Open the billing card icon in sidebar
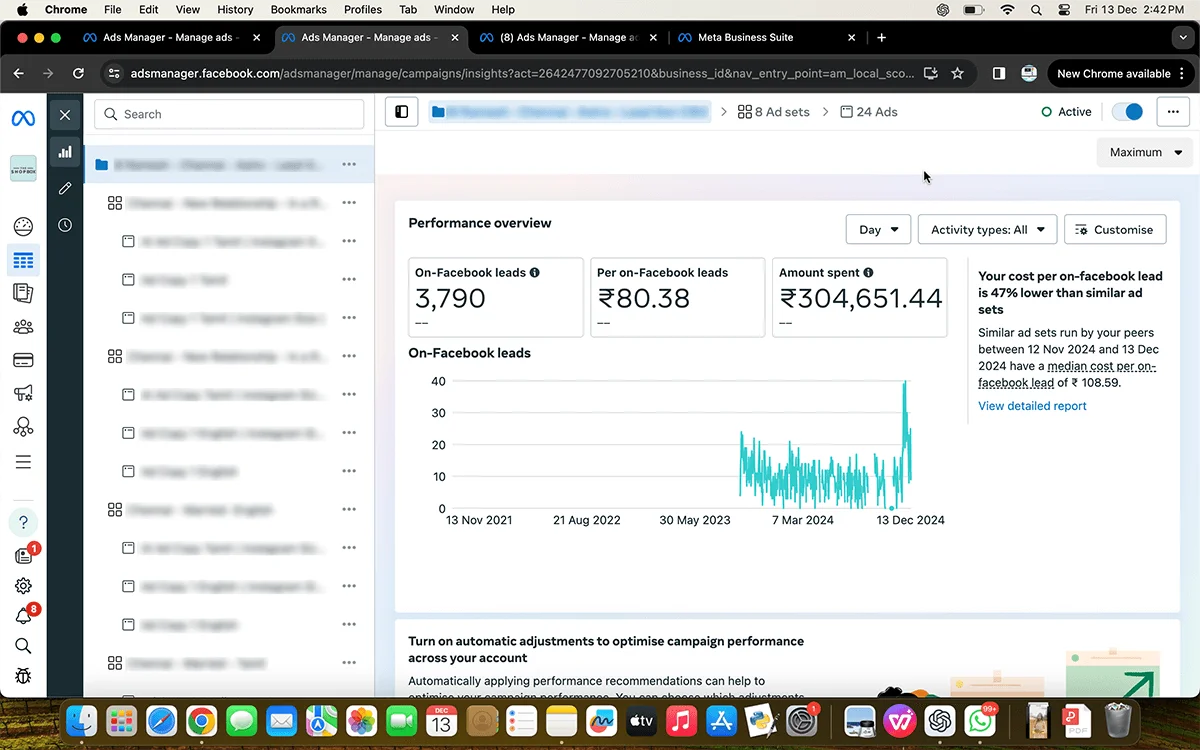 pos(23,360)
